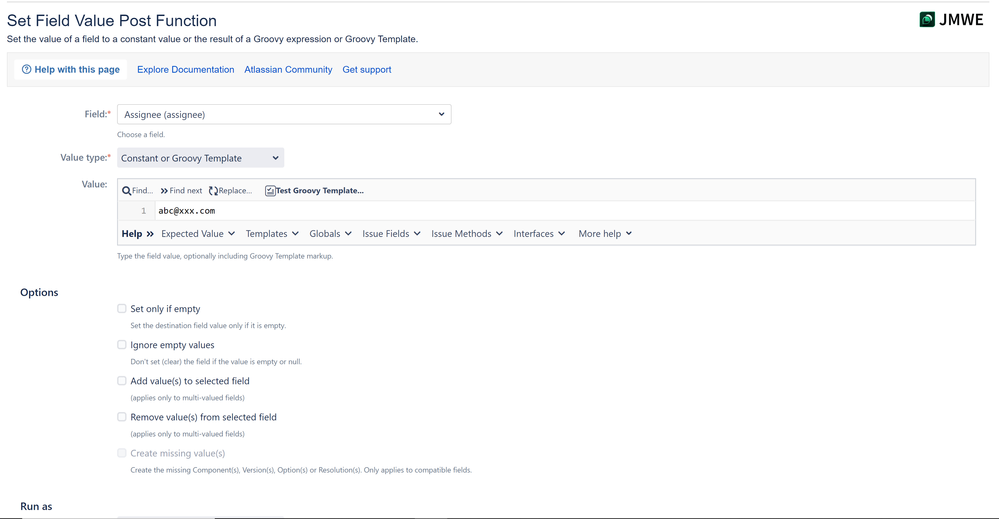The height and width of the screenshot is (519, 999).
Task: Open the Field dropdown showing Assignee
Action: click(284, 115)
